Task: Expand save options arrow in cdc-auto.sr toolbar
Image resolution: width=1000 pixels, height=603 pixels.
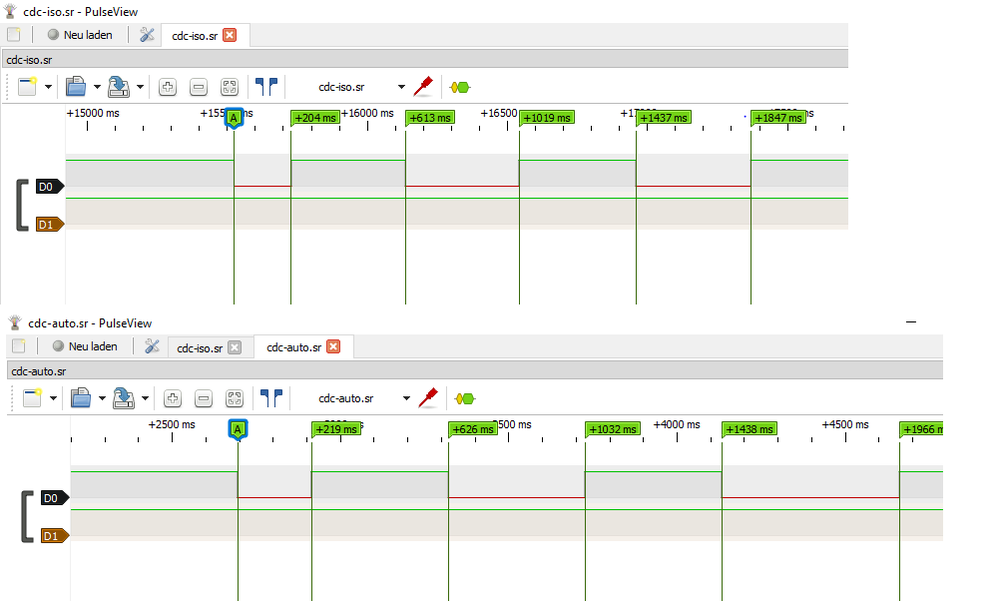Action: click(x=145, y=398)
